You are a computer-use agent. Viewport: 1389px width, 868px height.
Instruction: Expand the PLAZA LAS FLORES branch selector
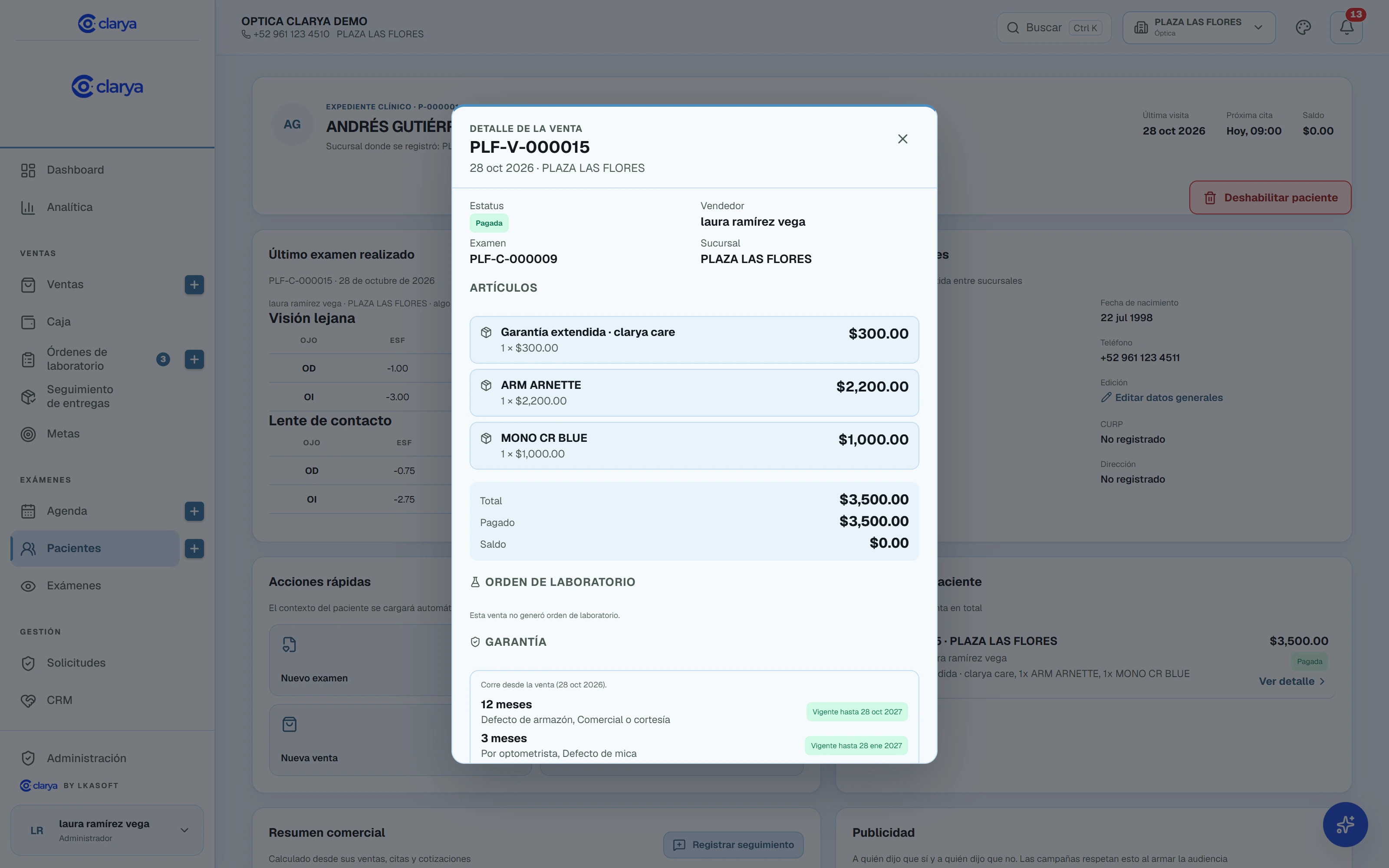click(x=1198, y=27)
